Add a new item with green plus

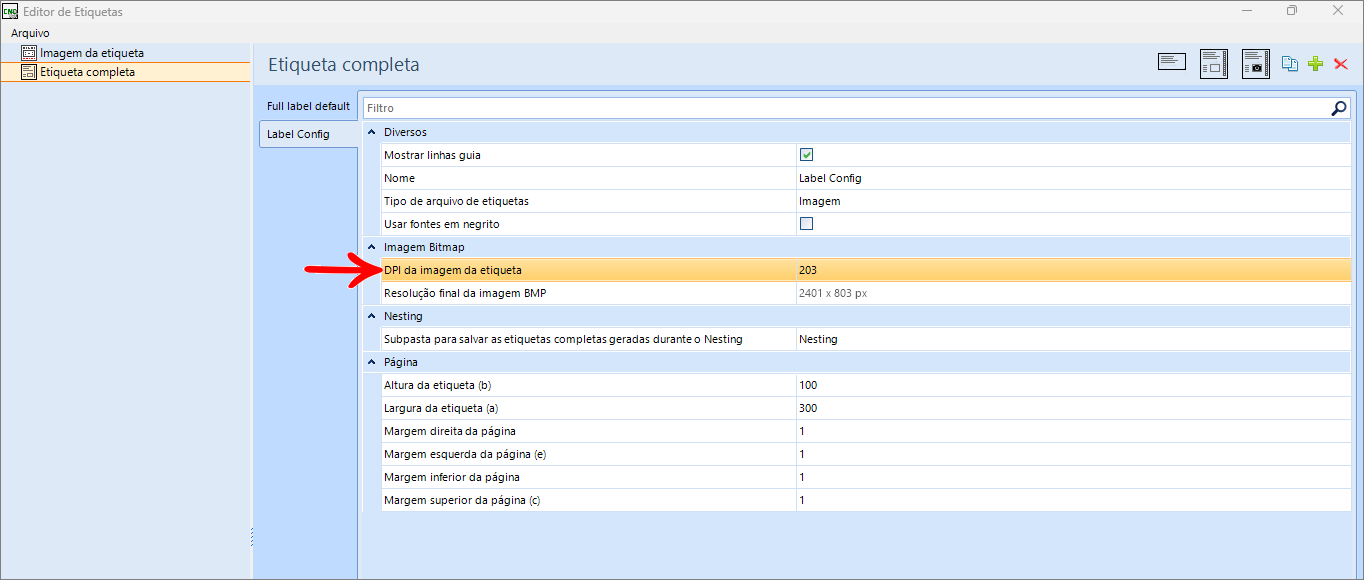[1316, 64]
